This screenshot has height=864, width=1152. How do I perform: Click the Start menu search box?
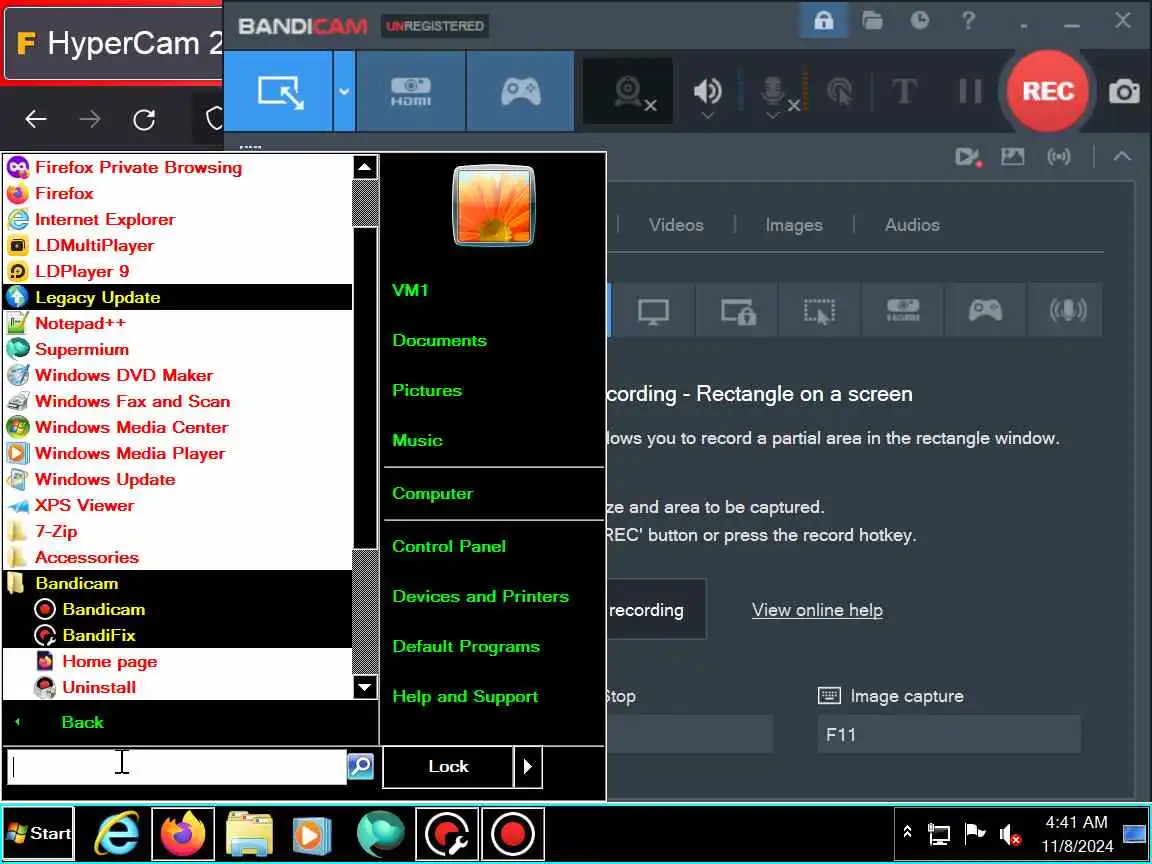pos(176,766)
